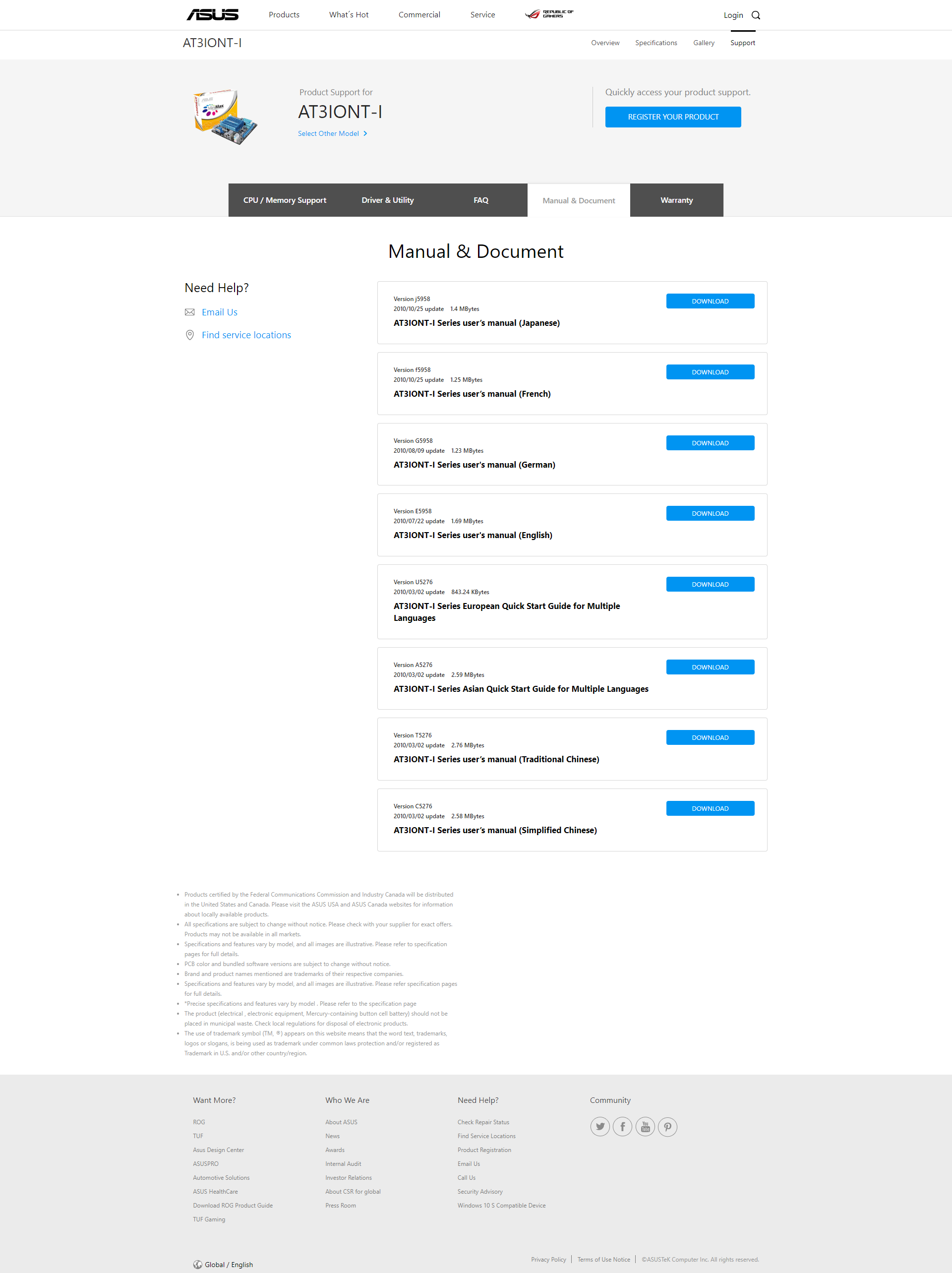
Task: Open Automotive Solutions footer link
Action: point(221,1177)
